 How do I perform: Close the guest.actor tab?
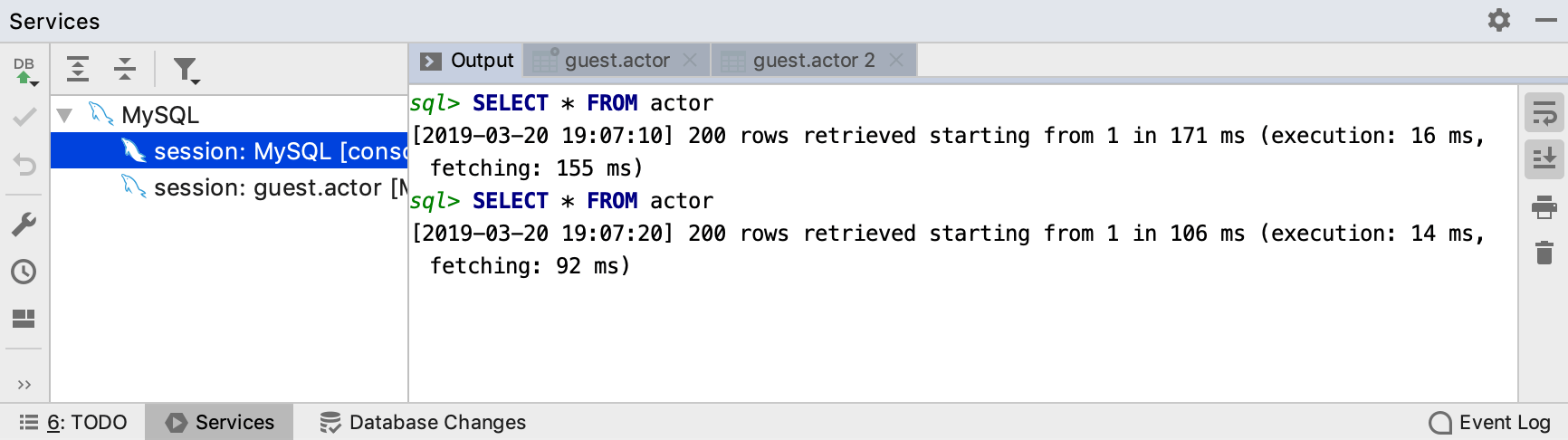[x=690, y=61]
